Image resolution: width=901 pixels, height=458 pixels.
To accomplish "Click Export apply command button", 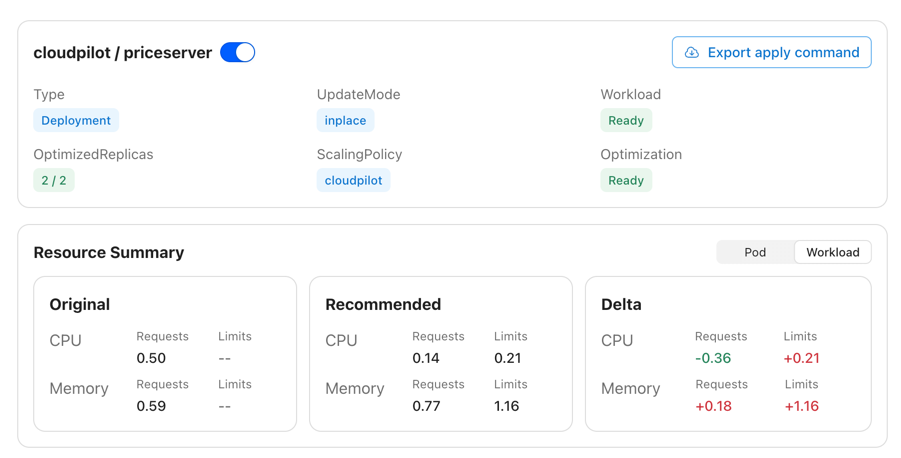I will [x=771, y=52].
